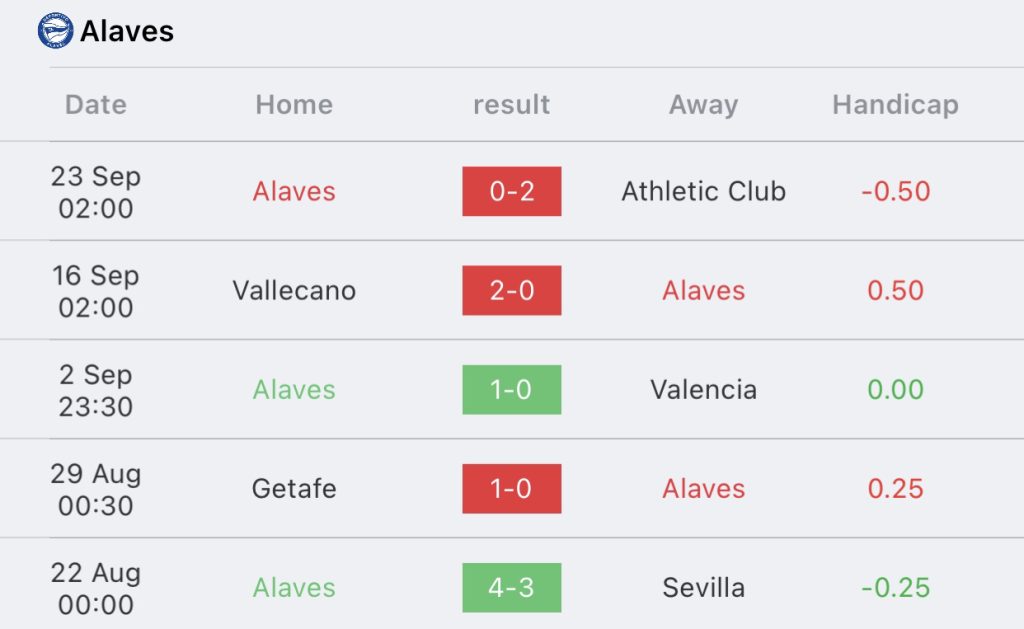Open the Getafe team page

[294, 489]
